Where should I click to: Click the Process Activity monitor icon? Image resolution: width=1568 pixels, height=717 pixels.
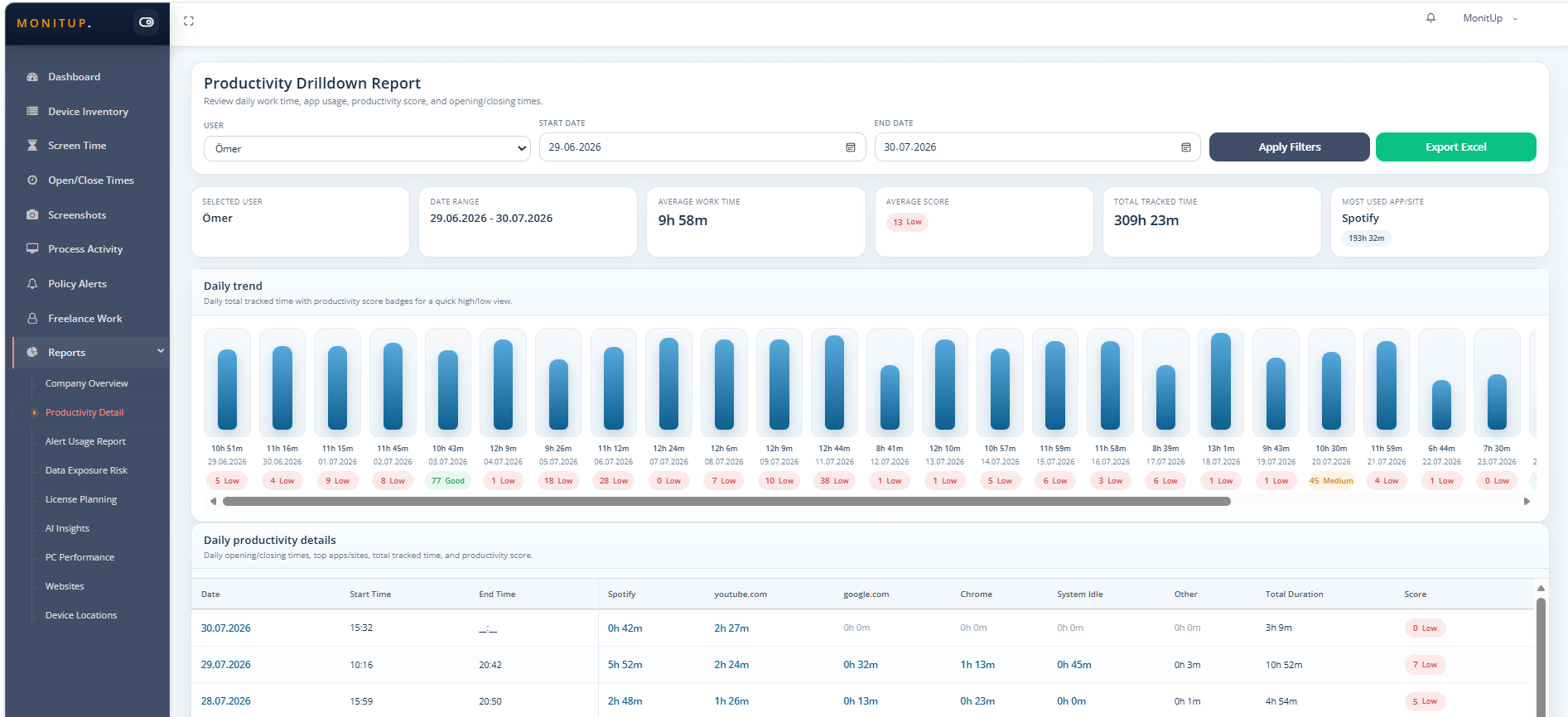tap(32, 248)
